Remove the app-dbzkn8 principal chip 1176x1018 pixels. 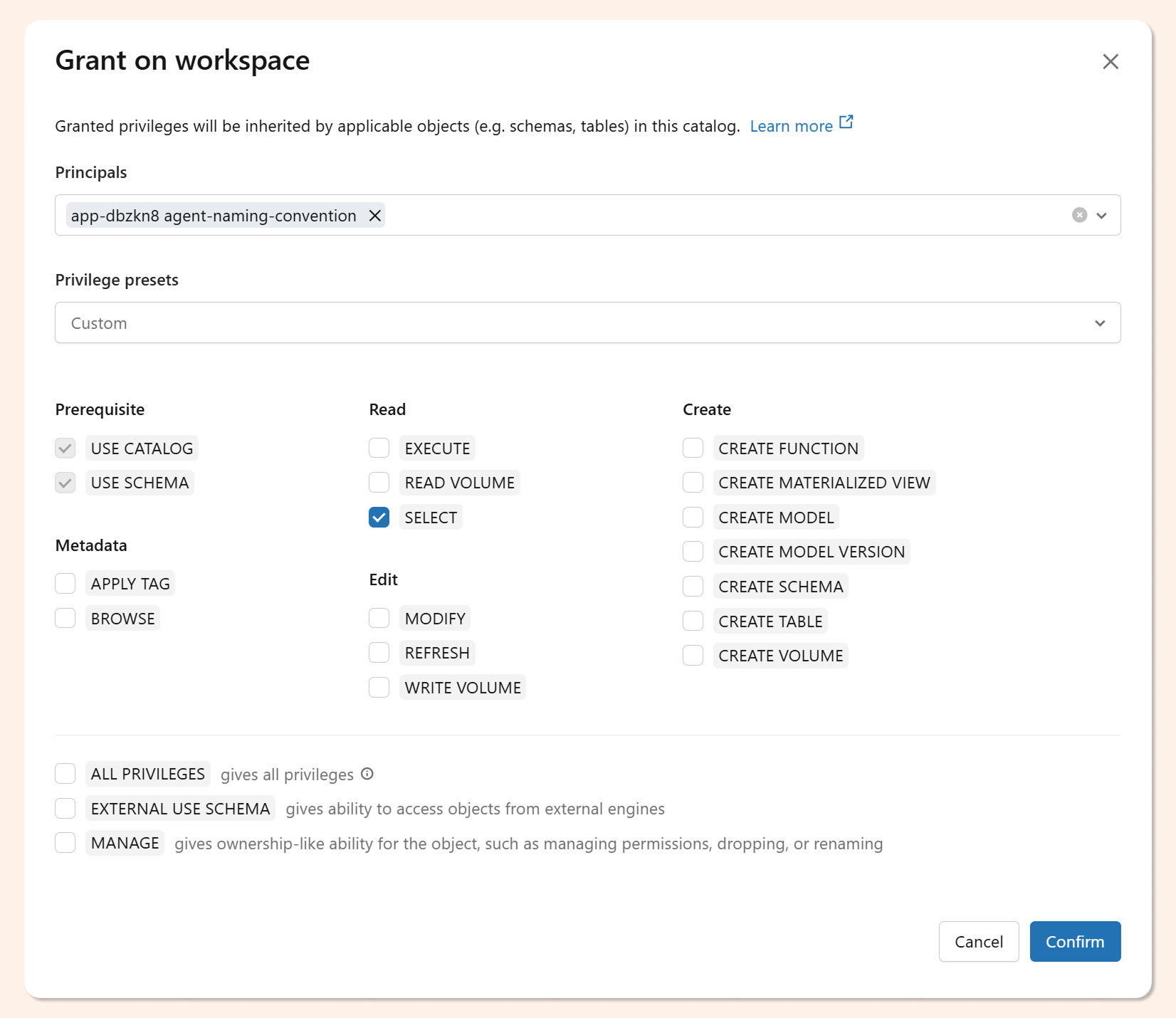pos(374,216)
